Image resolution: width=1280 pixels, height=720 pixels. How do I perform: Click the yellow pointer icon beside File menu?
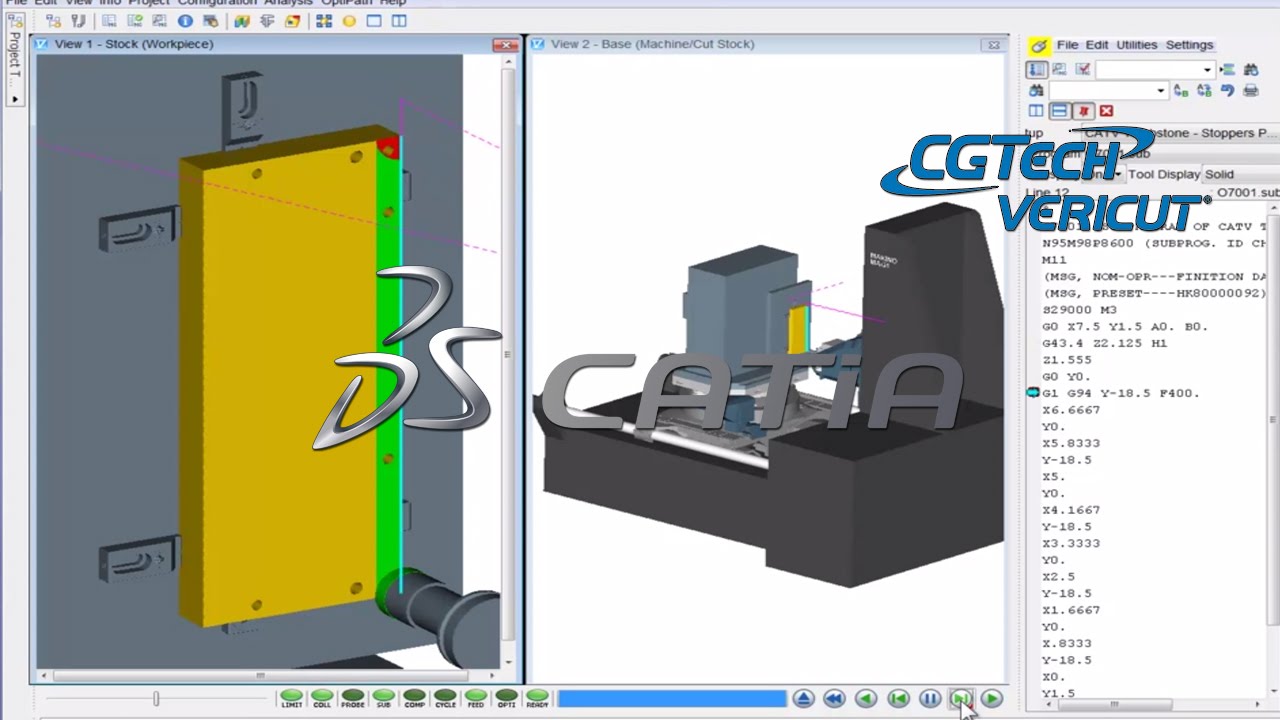coord(1039,46)
